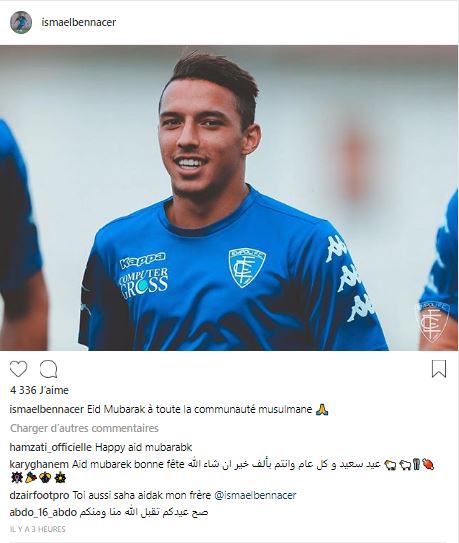Open comments via speech bubble icon
The width and height of the screenshot is (459, 543).
point(48,369)
